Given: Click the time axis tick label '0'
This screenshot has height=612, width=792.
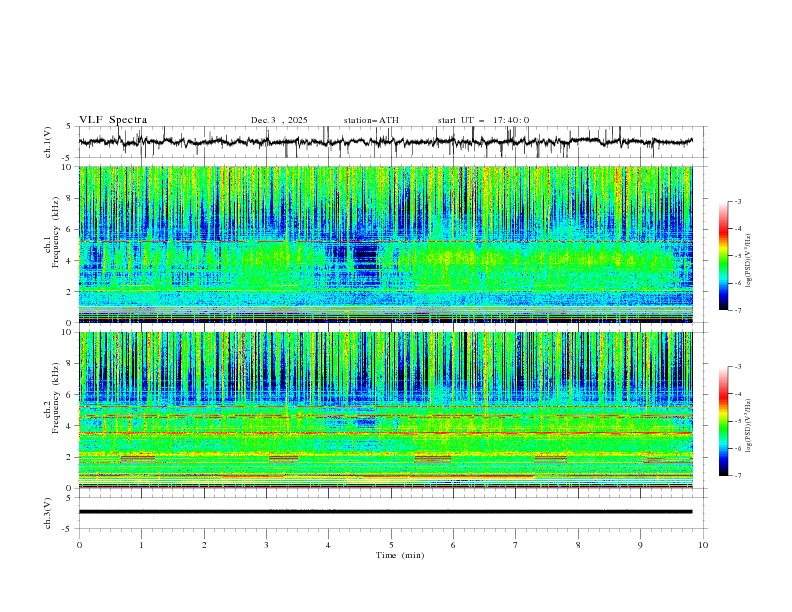Looking at the screenshot, I should pyautogui.click(x=79, y=545).
